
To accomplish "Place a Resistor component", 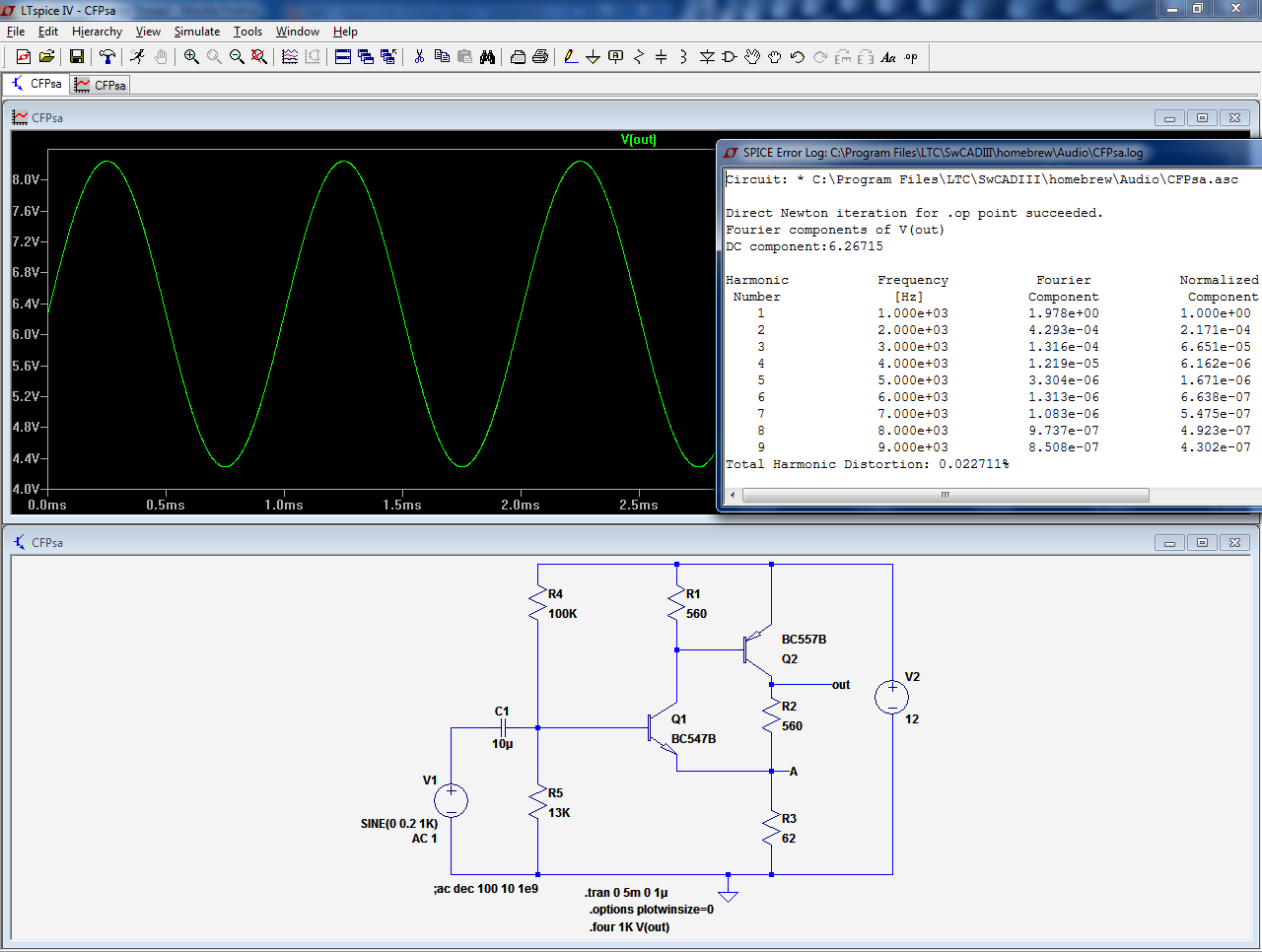I will 639,57.
